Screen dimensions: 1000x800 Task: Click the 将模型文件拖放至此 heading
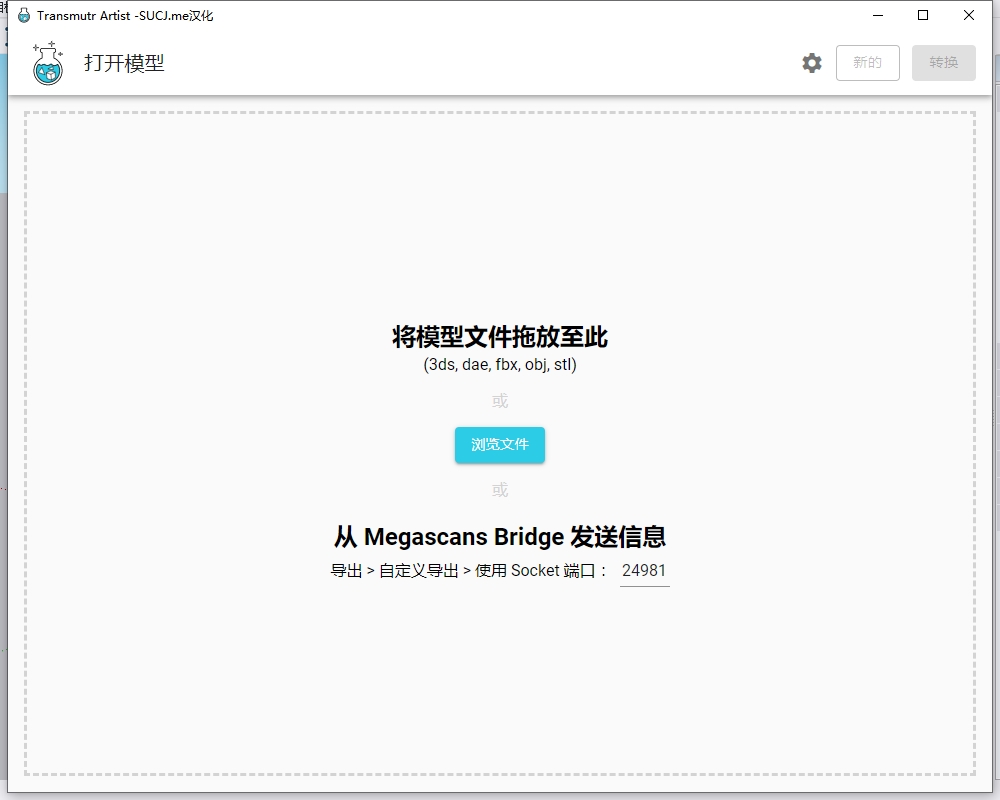pos(500,337)
